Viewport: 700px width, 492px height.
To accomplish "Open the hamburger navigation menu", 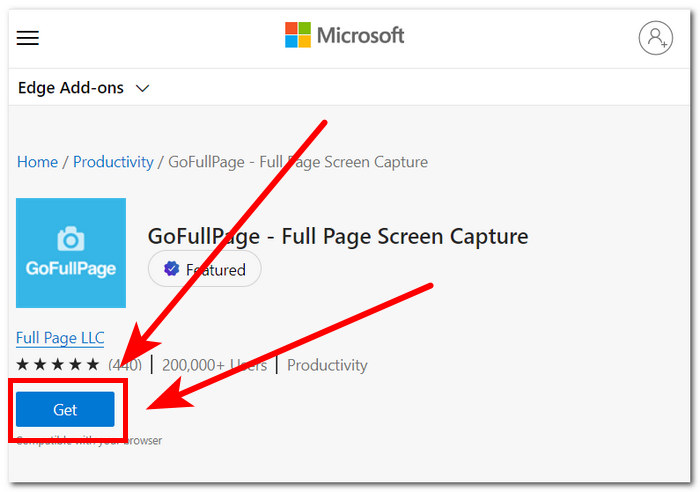I will tap(28, 38).
